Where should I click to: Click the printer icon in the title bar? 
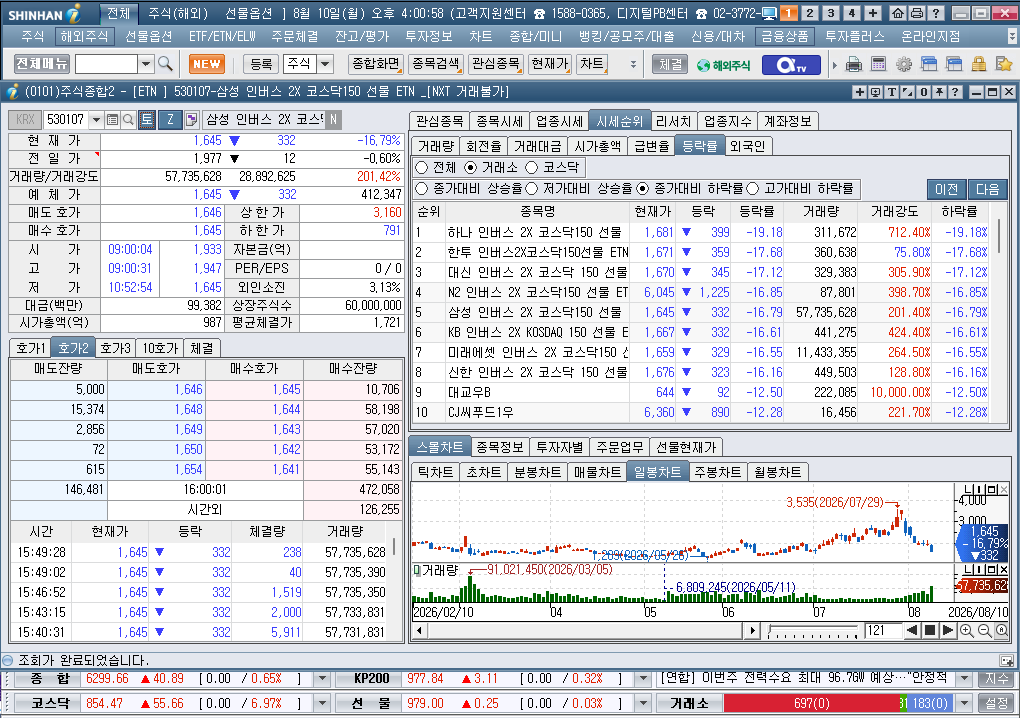point(917,13)
